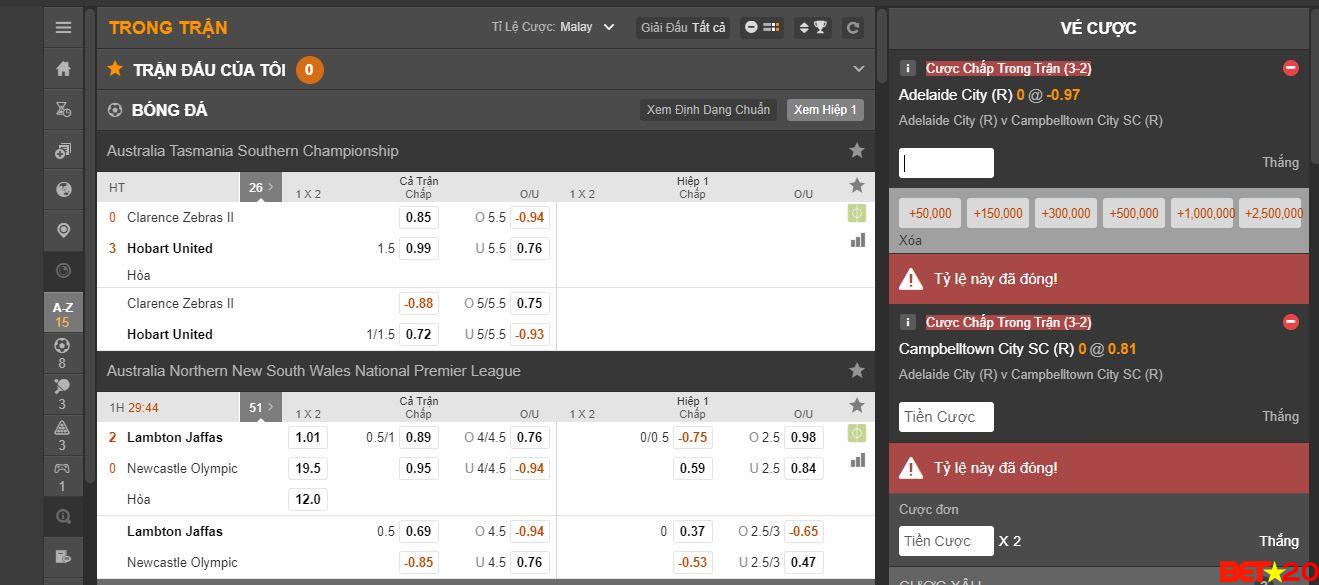Click Xem Định Dạng Chuẩn button
Image resolution: width=1319 pixels, height=585 pixels.
[707, 110]
